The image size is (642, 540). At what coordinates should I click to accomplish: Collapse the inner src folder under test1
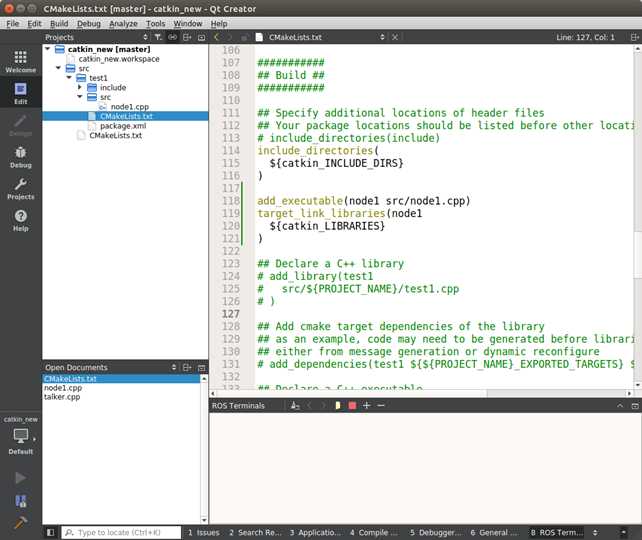click(80, 97)
